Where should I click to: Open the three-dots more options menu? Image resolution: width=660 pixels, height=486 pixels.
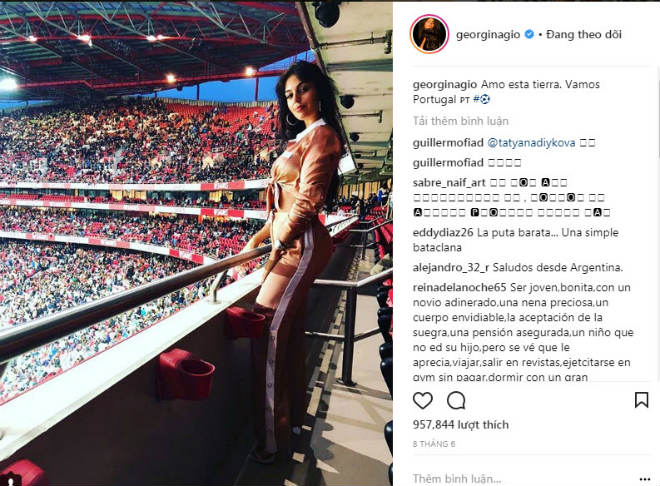click(x=644, y=479)
